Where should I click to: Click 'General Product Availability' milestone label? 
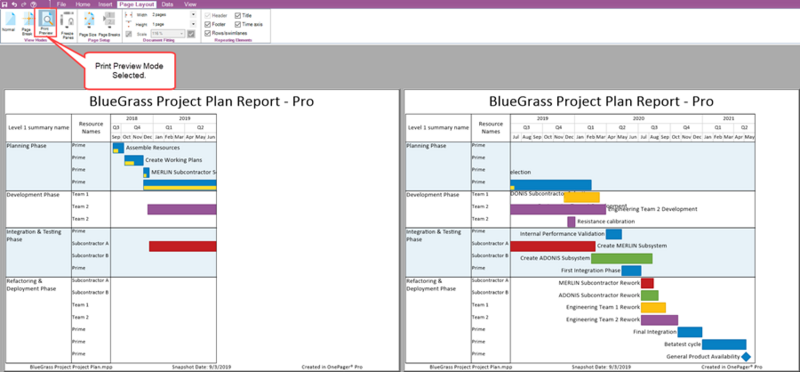[703, 356]
